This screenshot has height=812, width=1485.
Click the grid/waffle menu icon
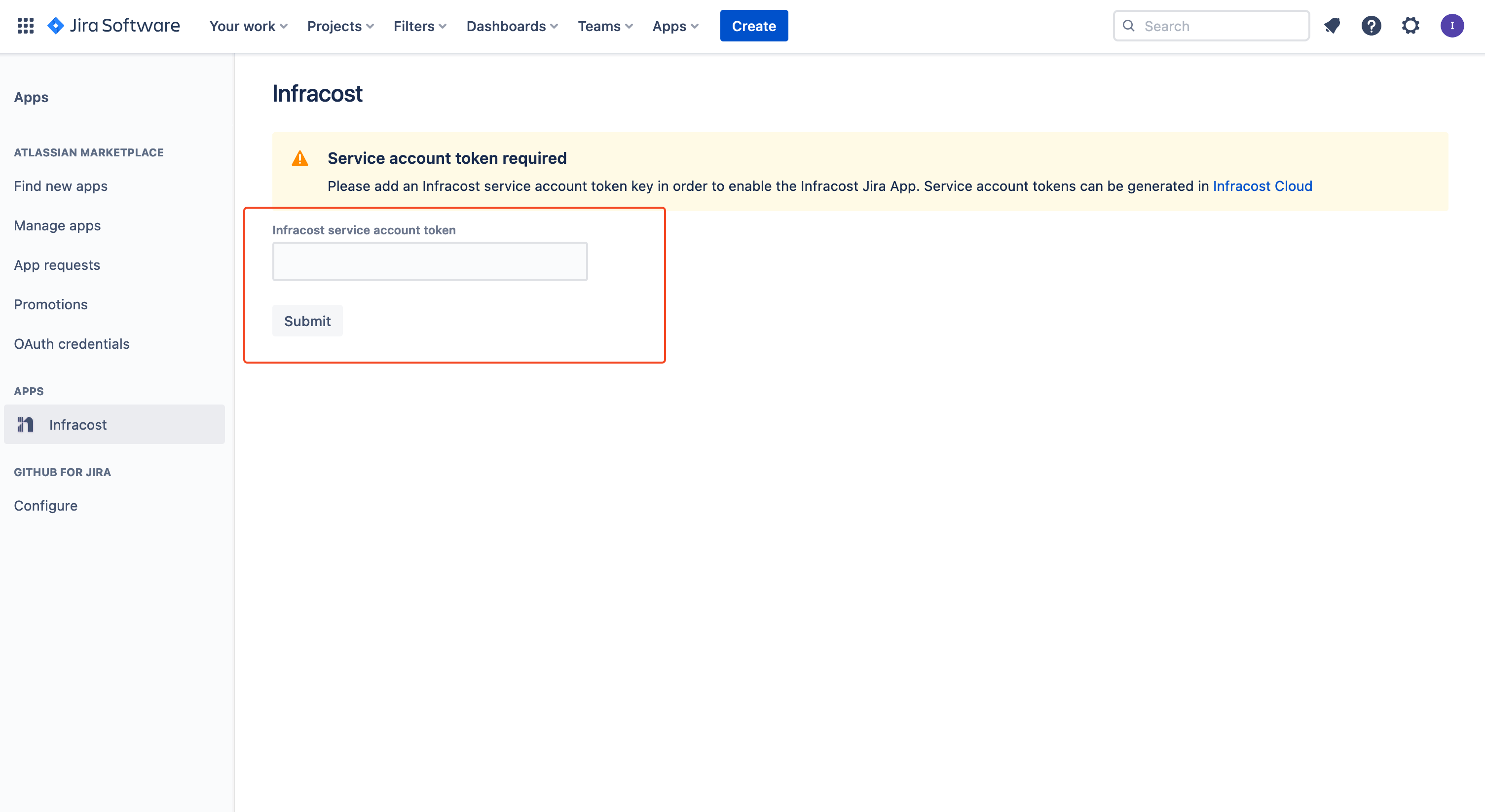[x=25, y=26]
